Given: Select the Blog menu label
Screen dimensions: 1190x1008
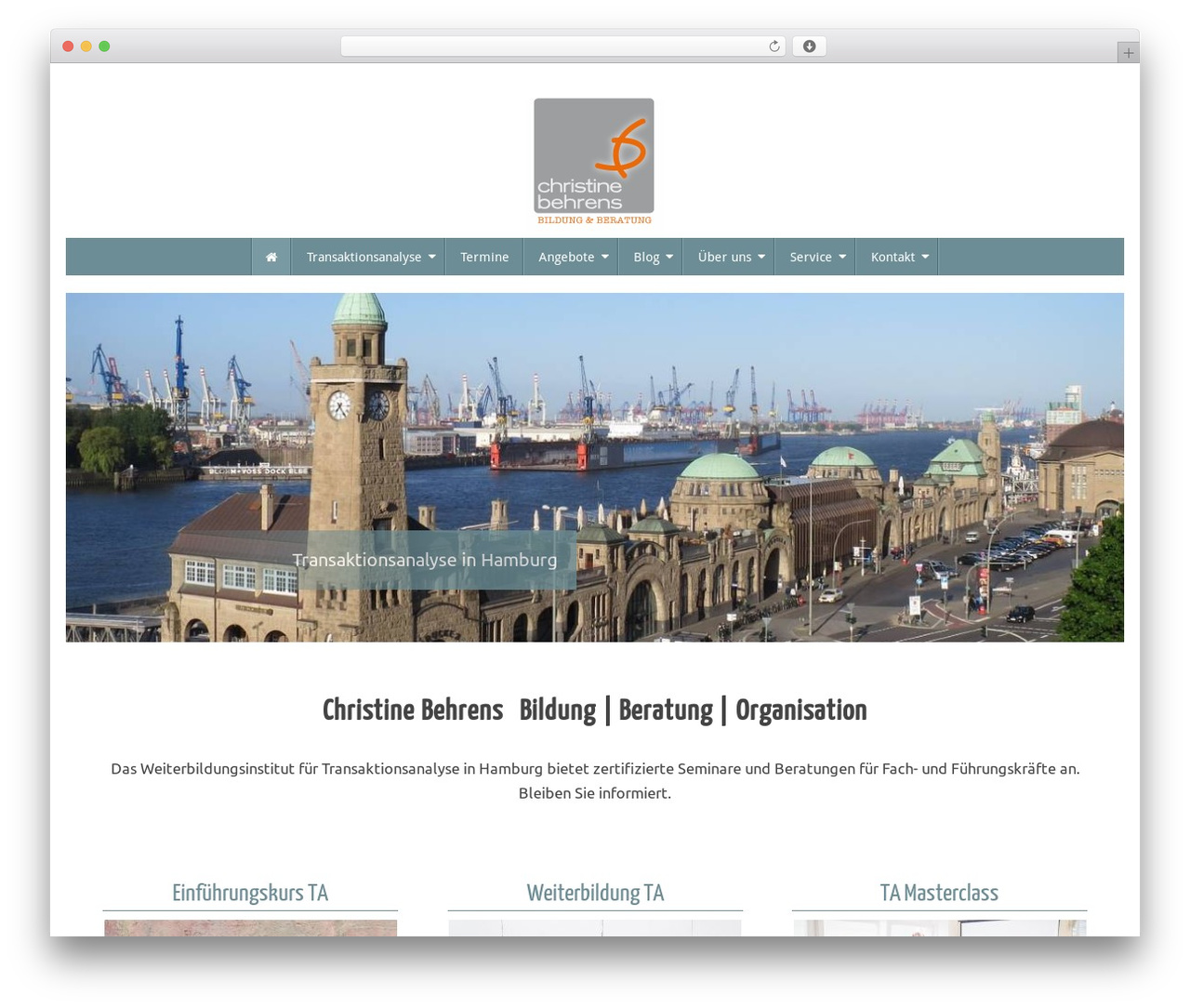Looking at the screenshot, I should 646,257.
